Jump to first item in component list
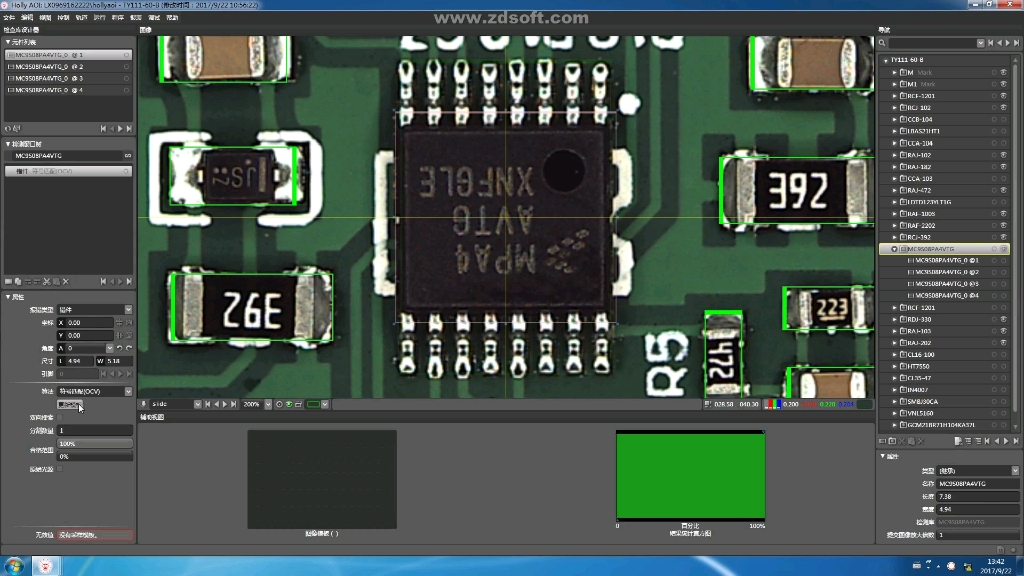 103,129
